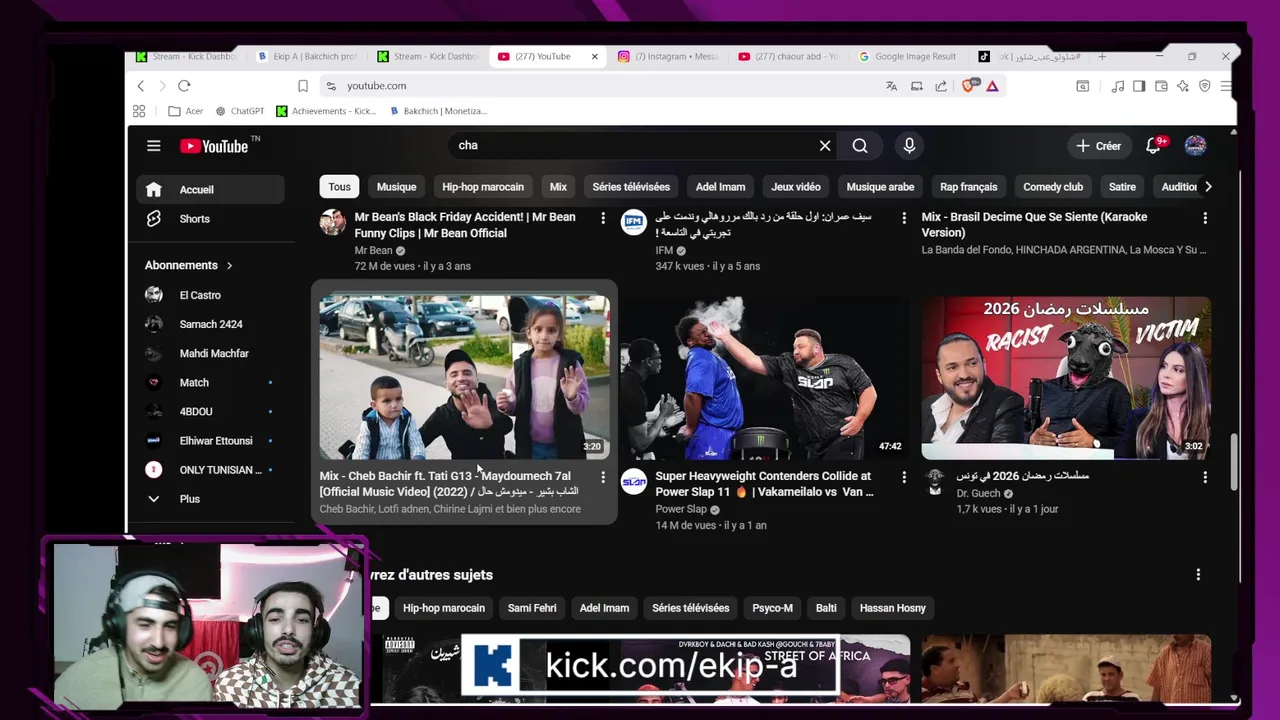Viewport: 1280px width, 720px height.
Task: Select the Séries télévisées top chip
Action: tap(631, 187)
